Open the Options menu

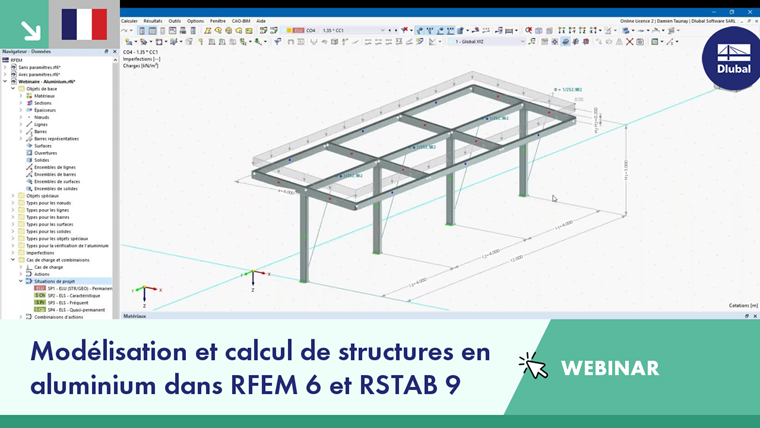click(x=195, y=21)
